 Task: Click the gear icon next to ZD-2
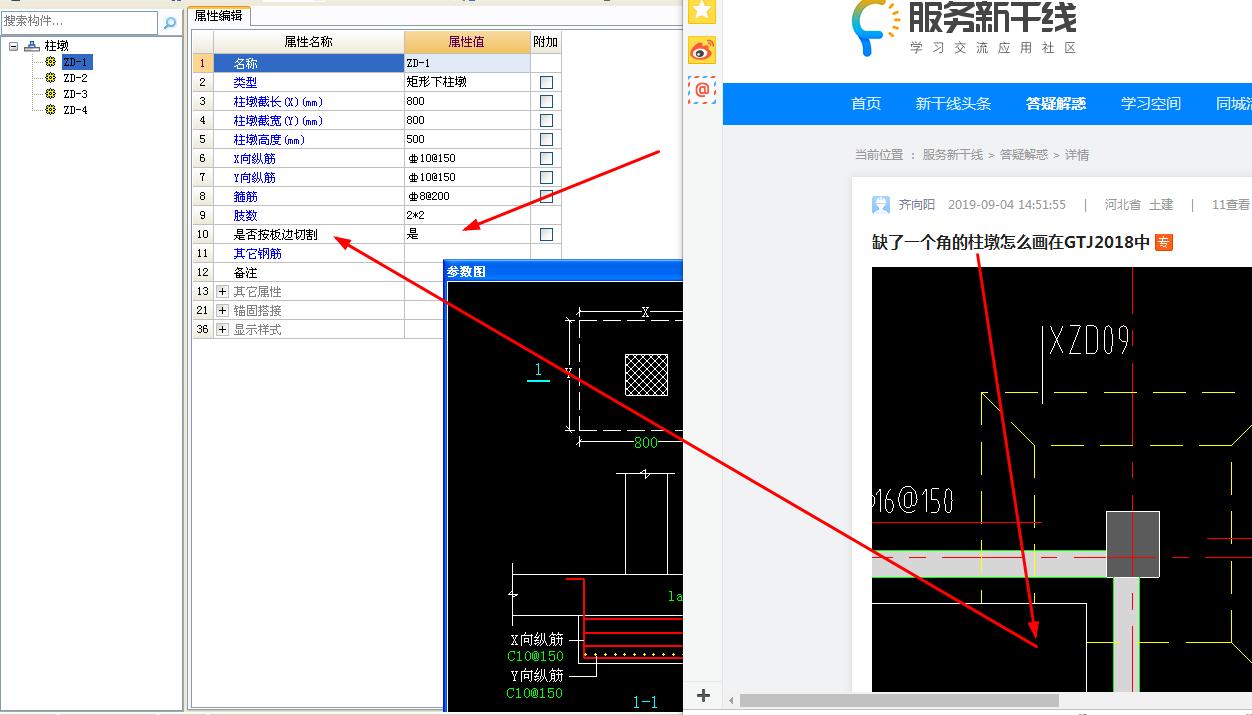pyautogui.click(x=51, y=78)
